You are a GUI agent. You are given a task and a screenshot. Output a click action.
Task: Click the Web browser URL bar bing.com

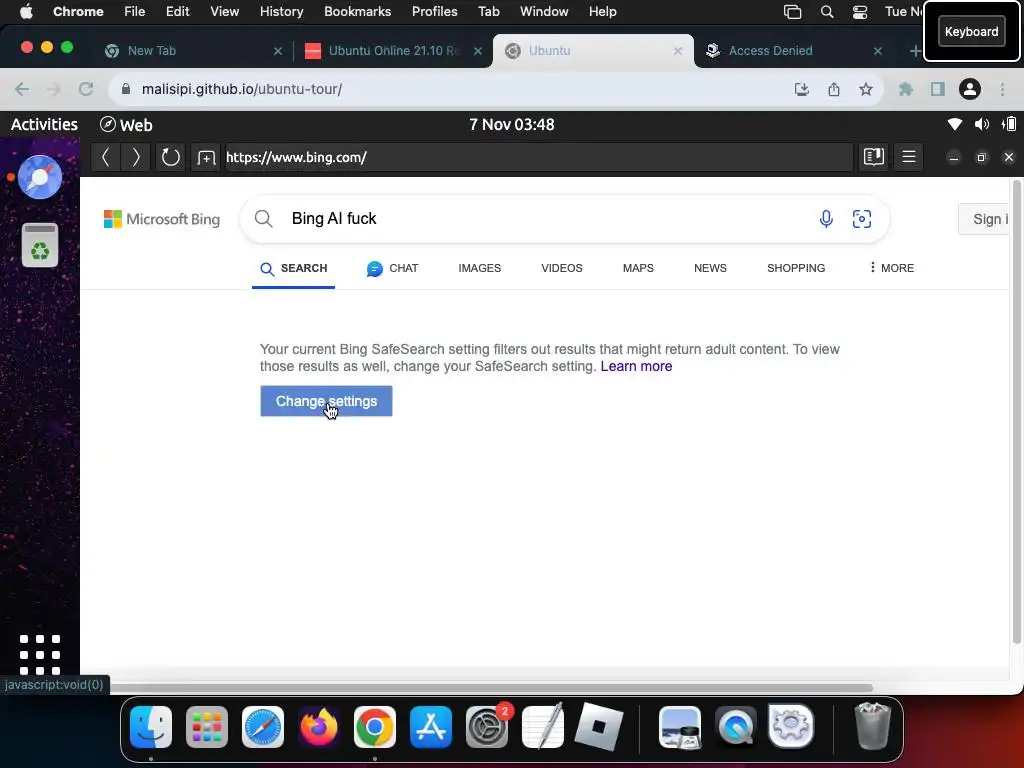[539, 157]
